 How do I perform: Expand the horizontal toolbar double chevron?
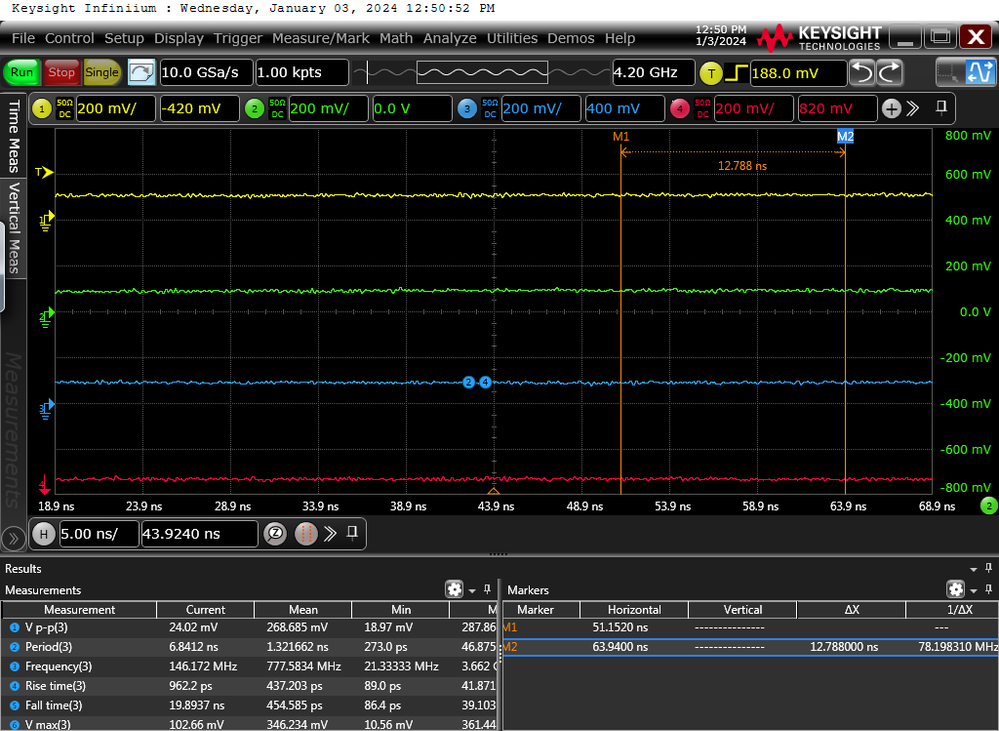click(x=330, y=534)
